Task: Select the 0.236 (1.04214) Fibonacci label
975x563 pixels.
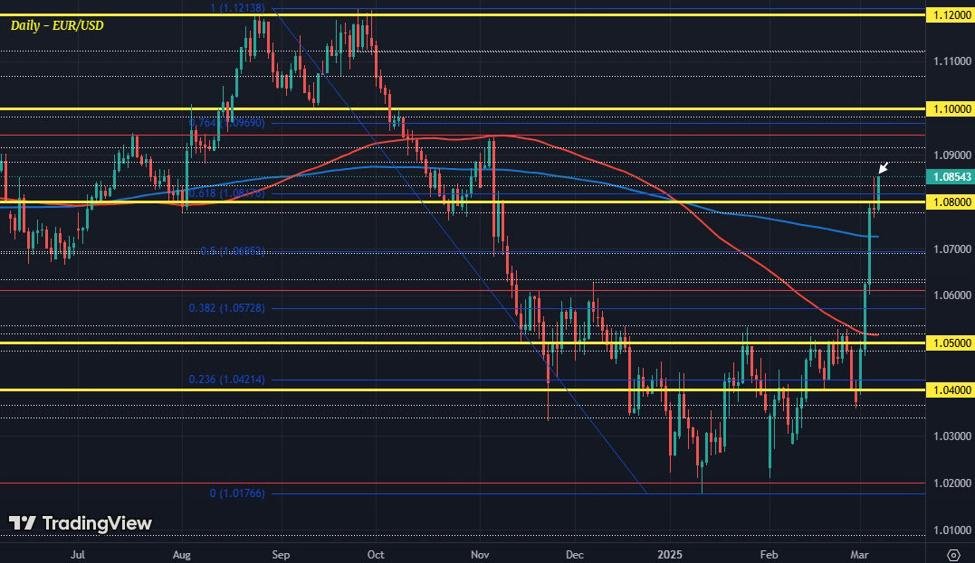Action: tap(229, 380)
